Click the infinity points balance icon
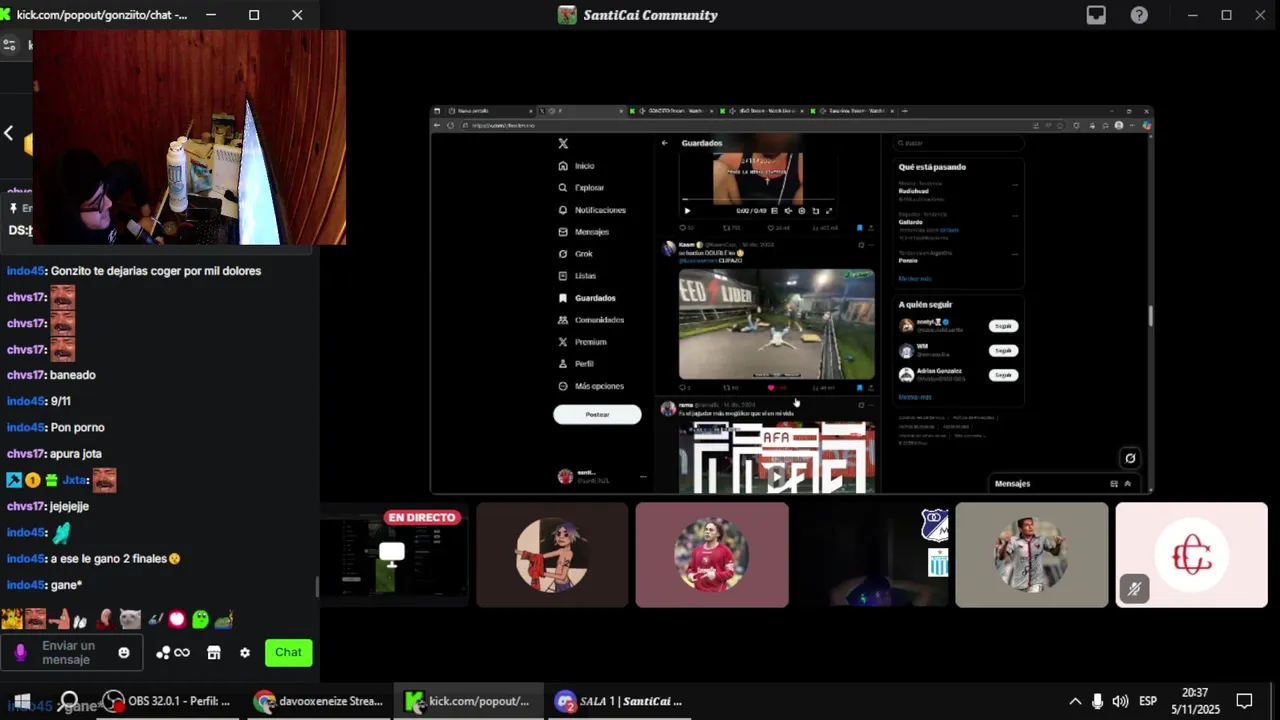 pos(182,653)
